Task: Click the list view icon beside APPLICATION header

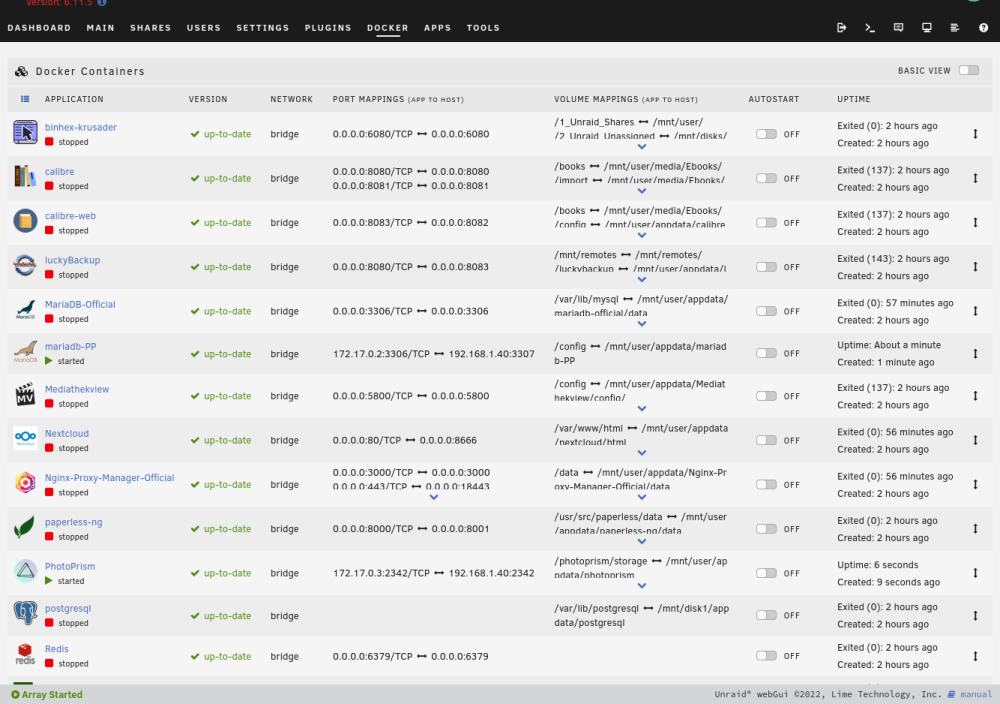Action: pos(25,99)
